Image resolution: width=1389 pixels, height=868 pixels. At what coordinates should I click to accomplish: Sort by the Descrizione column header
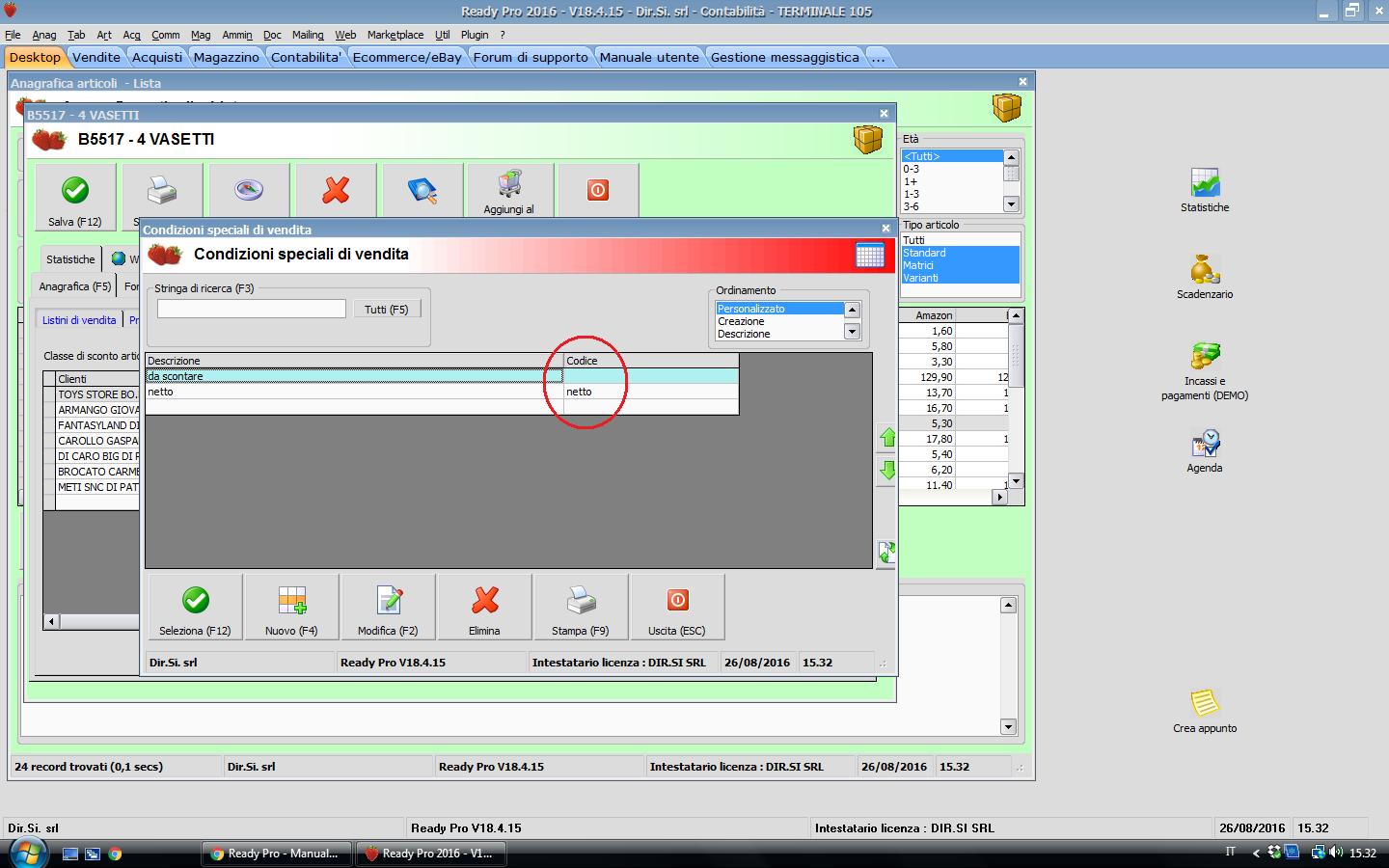click(x=354, y=361)
